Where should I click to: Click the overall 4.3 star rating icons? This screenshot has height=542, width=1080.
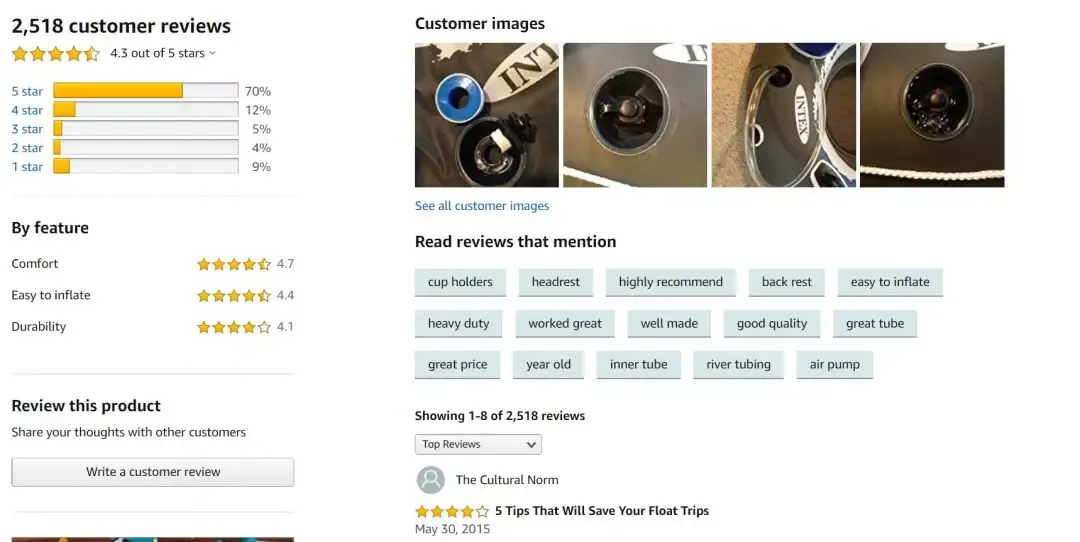[x=56, y=54]
